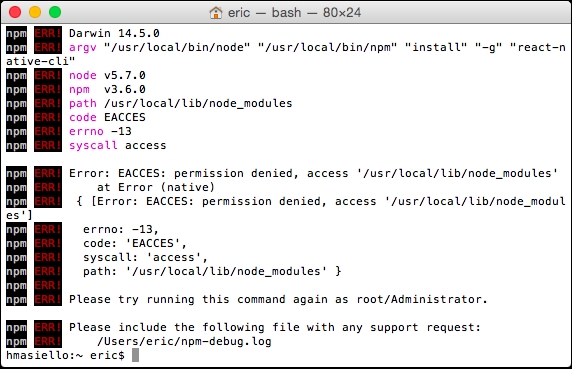
Task: Click the "at Error (native)" stack line
Action: point(156,187)
